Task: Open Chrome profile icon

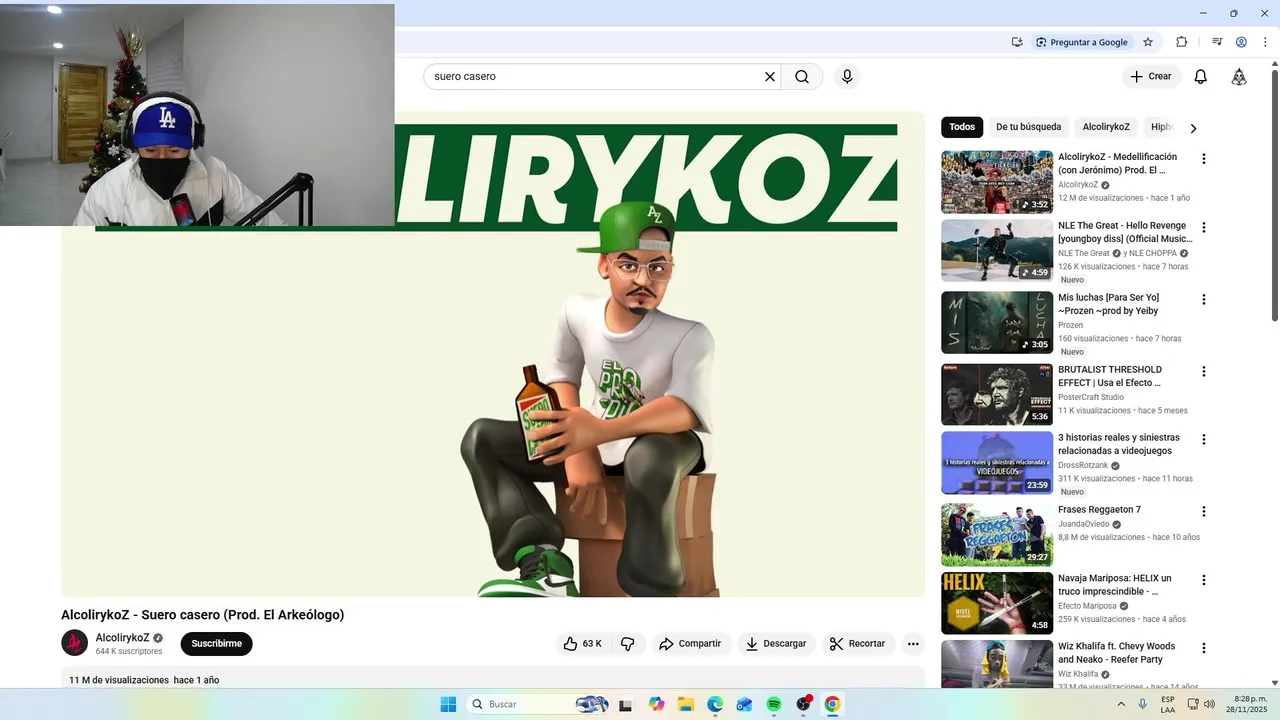Action: 1241,42
